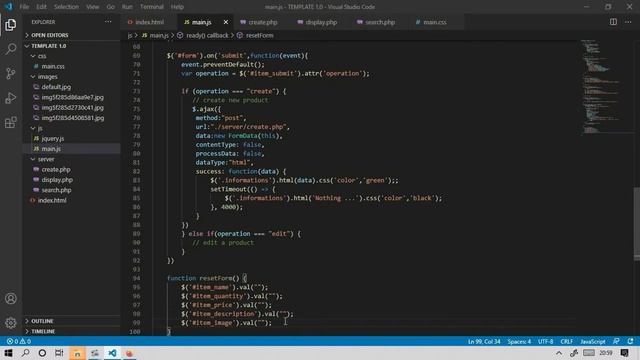Open the View menu
This screenshot has width=640, height=360.
tap(93, 7)
